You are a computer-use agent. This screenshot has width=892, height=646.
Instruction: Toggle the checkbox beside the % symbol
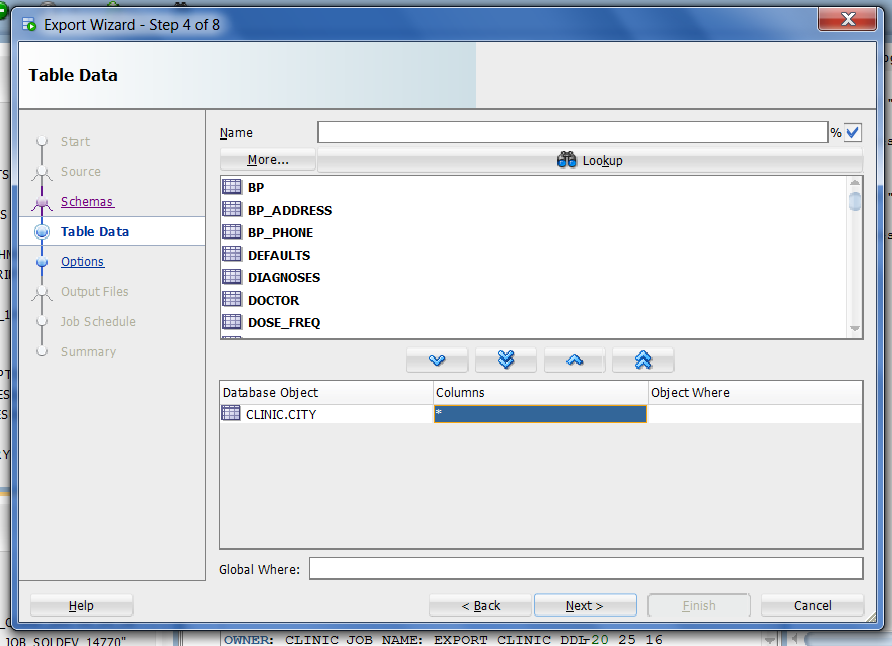852,132
